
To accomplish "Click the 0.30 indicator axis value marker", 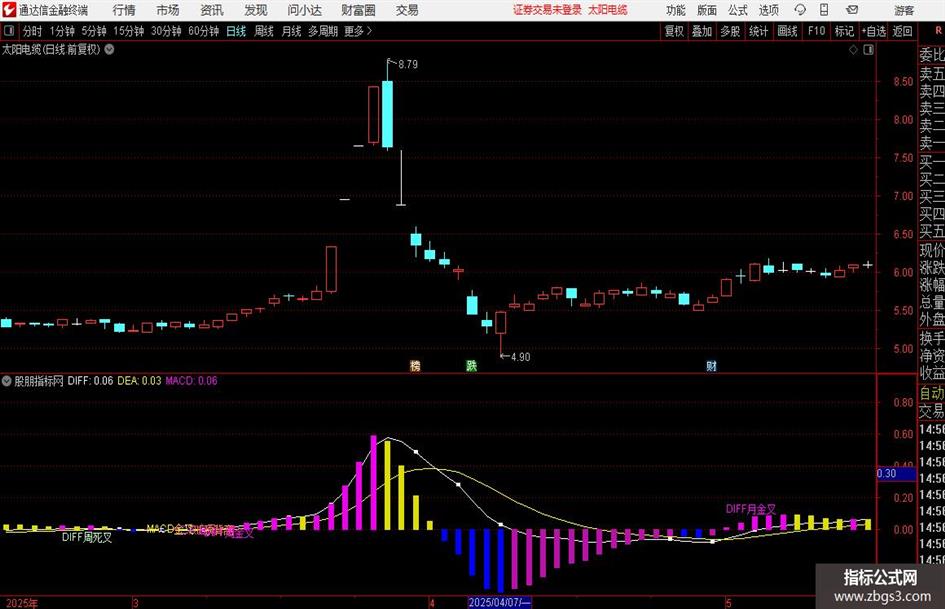I will click(896, 474).
